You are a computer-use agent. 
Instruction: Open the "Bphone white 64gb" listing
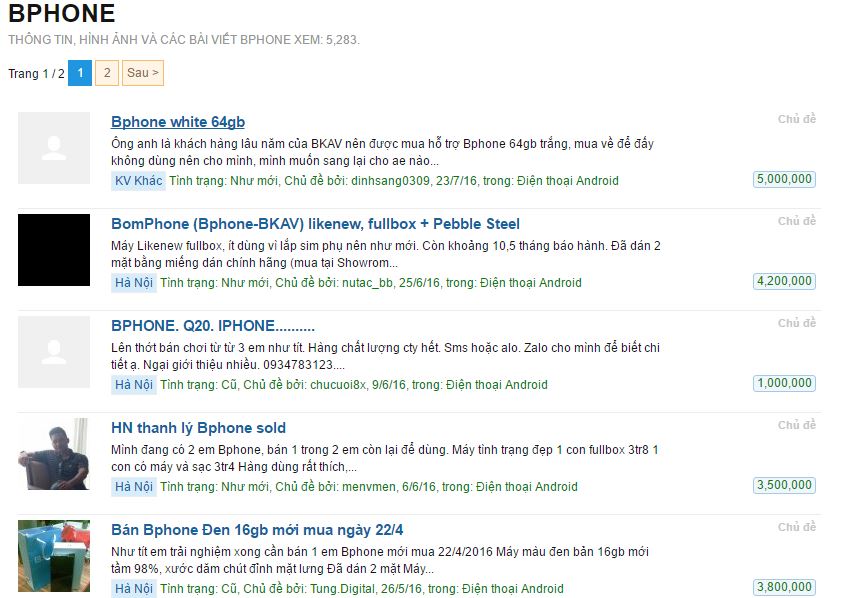[x=176, y=121]
